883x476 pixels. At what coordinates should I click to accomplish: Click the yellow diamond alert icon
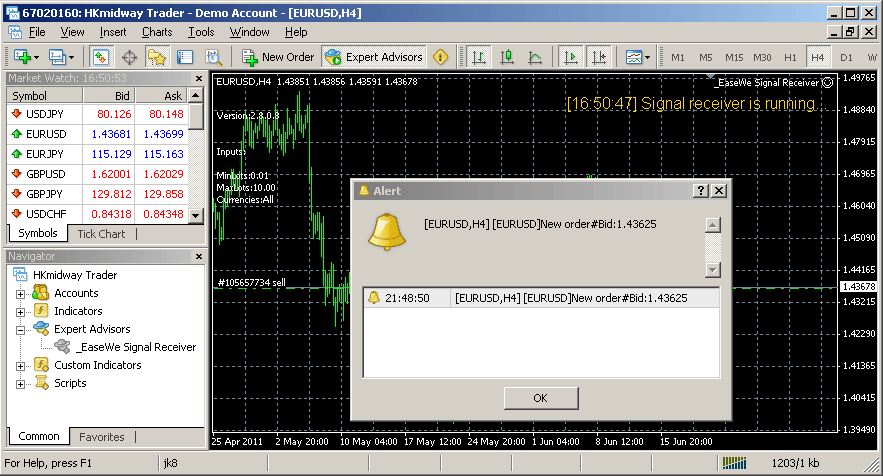tap(440, 57)
